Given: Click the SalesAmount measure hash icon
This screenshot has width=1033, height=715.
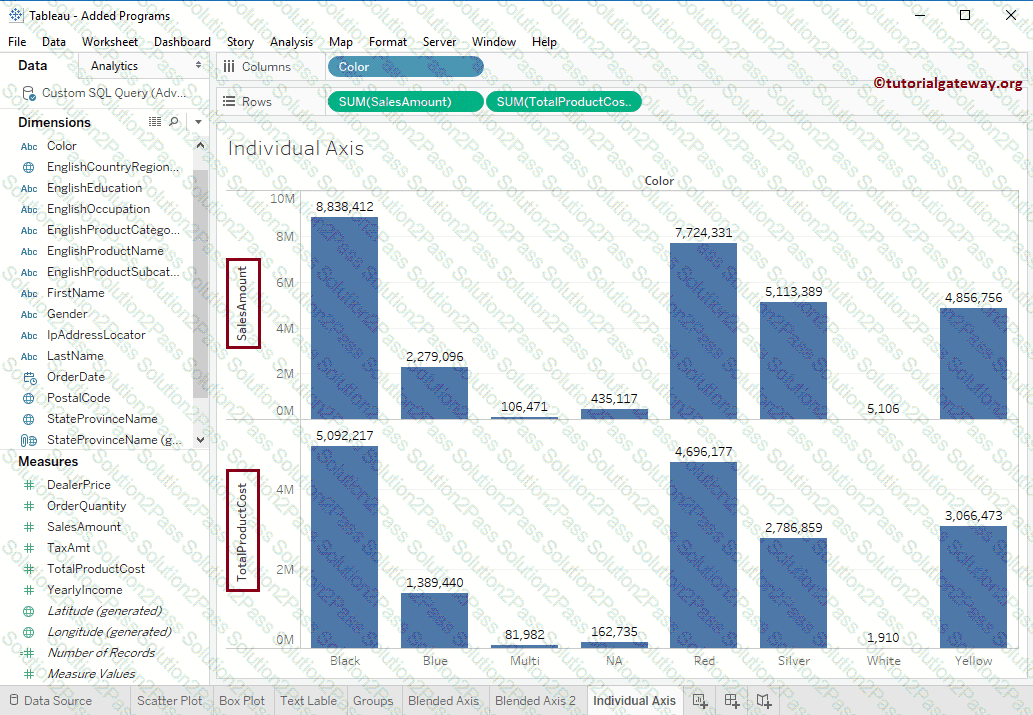Looking at the screenshot, I should pyautogui.click(x=29, y=527).
